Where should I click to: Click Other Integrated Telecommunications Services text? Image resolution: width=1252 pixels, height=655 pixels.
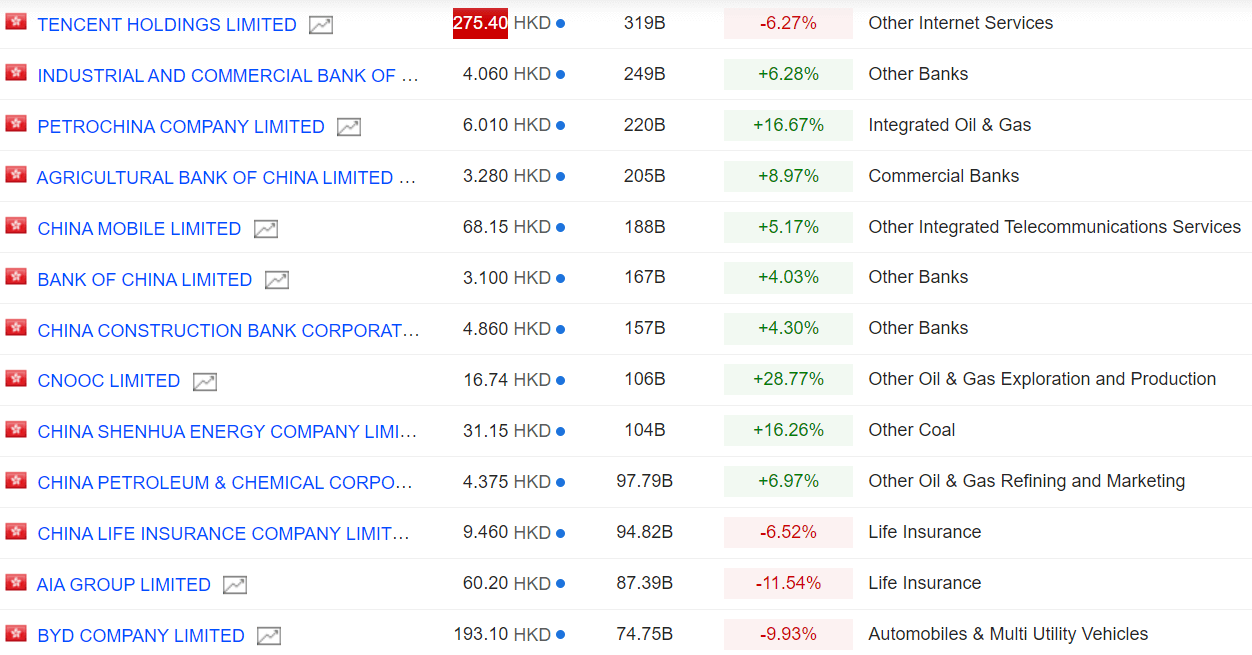pos(1055,227)
